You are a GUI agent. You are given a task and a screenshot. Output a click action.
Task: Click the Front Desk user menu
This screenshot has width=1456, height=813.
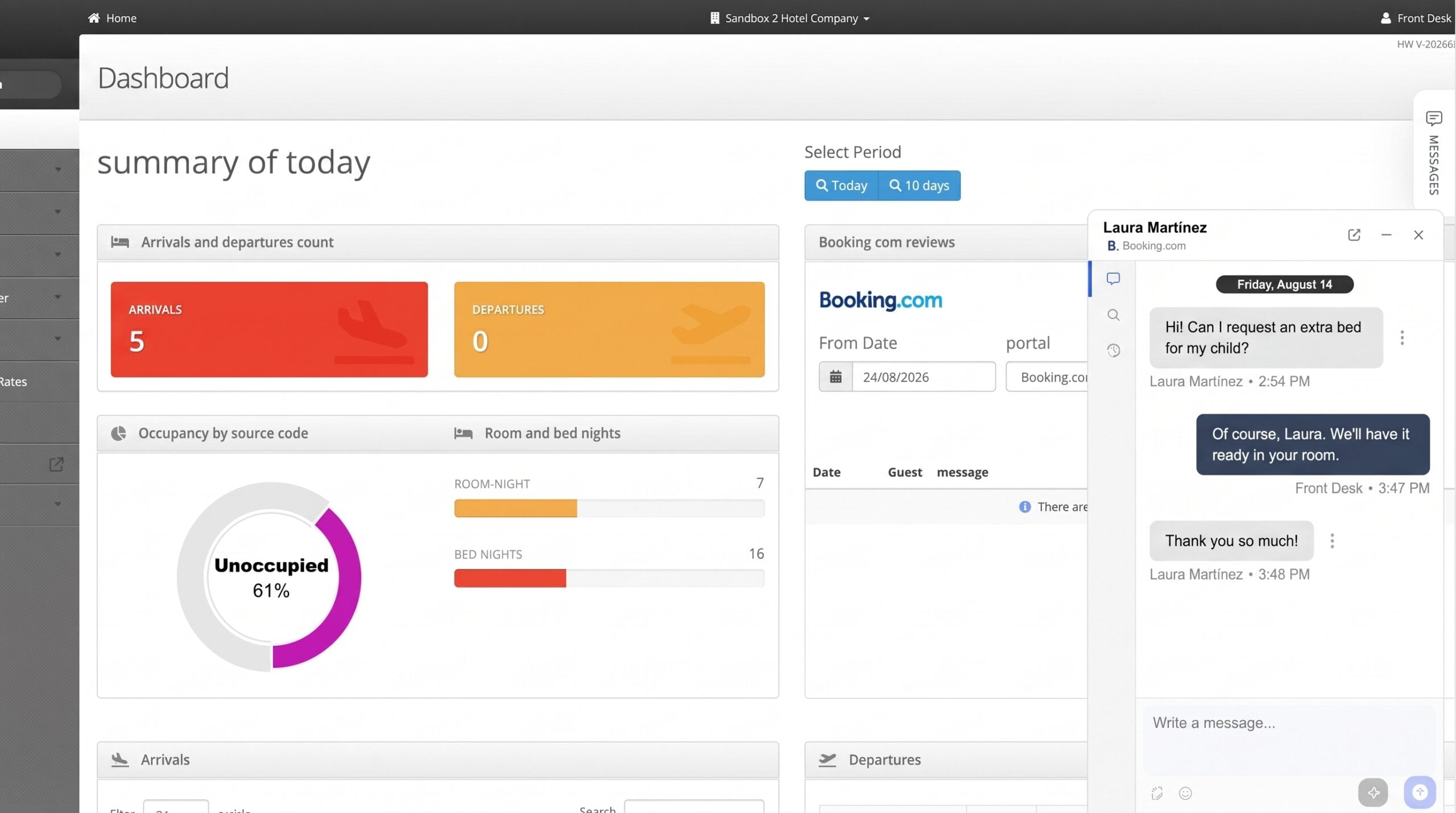tap(1416, 18)
